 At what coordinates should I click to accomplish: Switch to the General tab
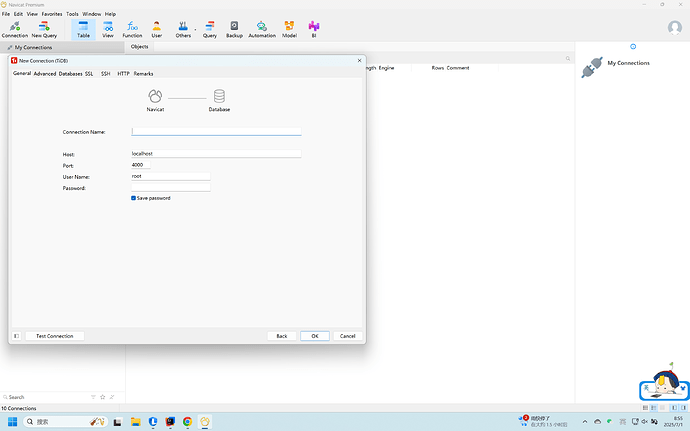[x=22, y=73]
